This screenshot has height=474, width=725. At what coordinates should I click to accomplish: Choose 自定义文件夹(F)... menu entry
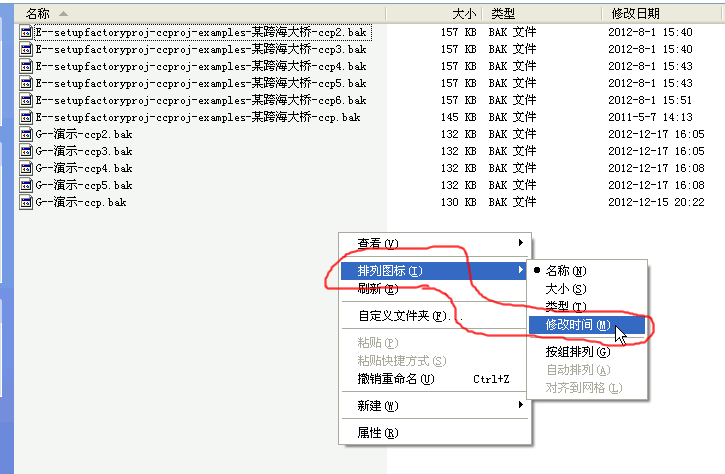click(x=435, y=316)
